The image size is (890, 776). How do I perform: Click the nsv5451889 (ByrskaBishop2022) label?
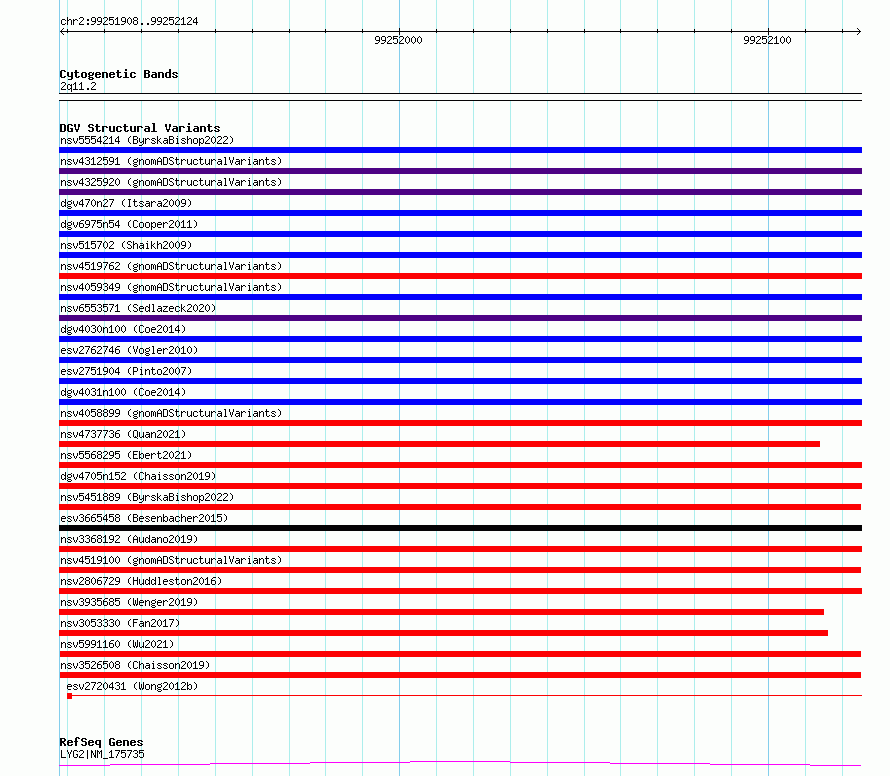(147, 497)
